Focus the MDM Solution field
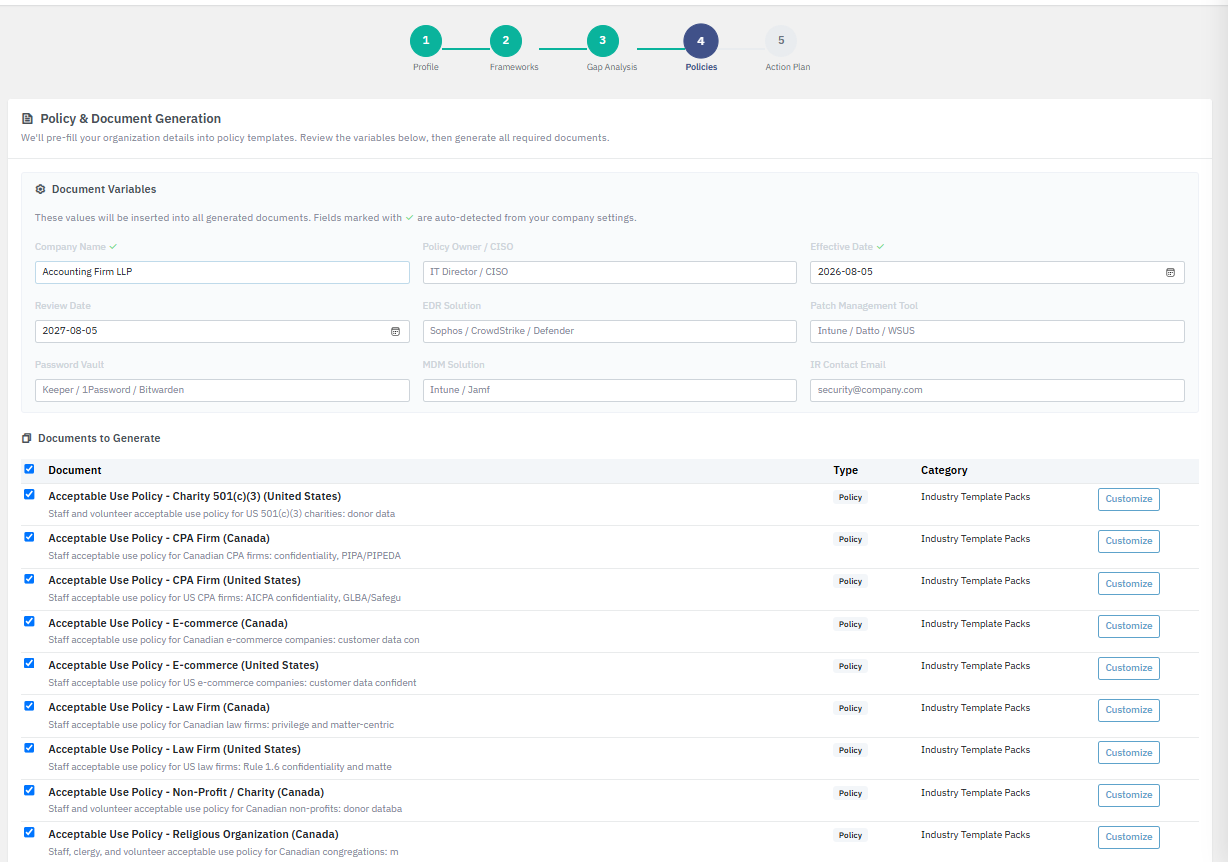1228x862 pixels. tap(610, 390)
